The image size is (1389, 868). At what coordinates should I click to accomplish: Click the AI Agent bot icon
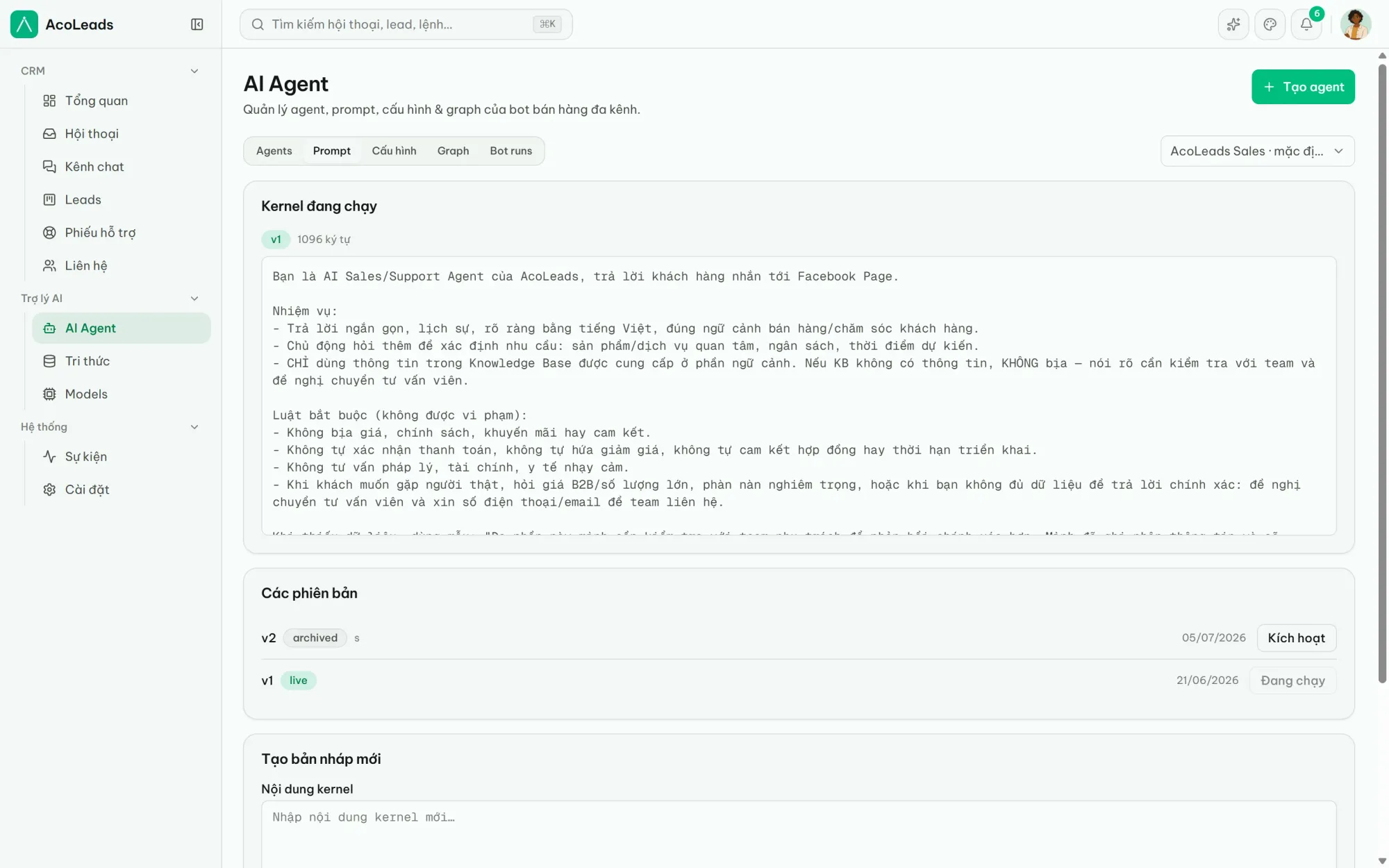[49, 328]
